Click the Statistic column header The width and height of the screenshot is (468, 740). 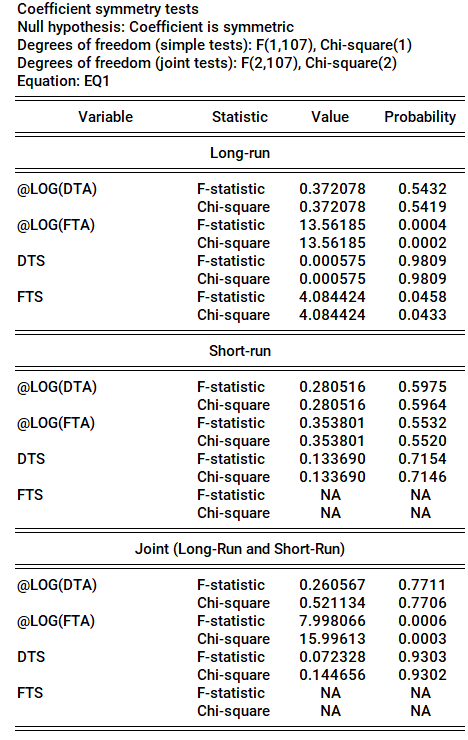tap(240, 117)
